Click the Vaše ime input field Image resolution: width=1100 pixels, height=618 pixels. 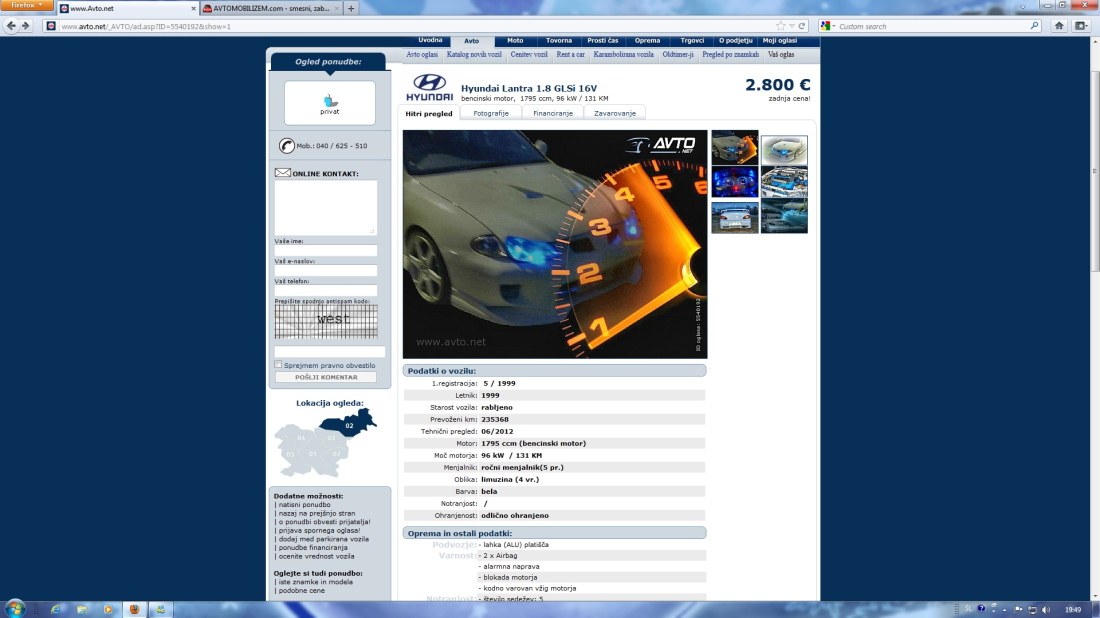[x=326, y=250]
